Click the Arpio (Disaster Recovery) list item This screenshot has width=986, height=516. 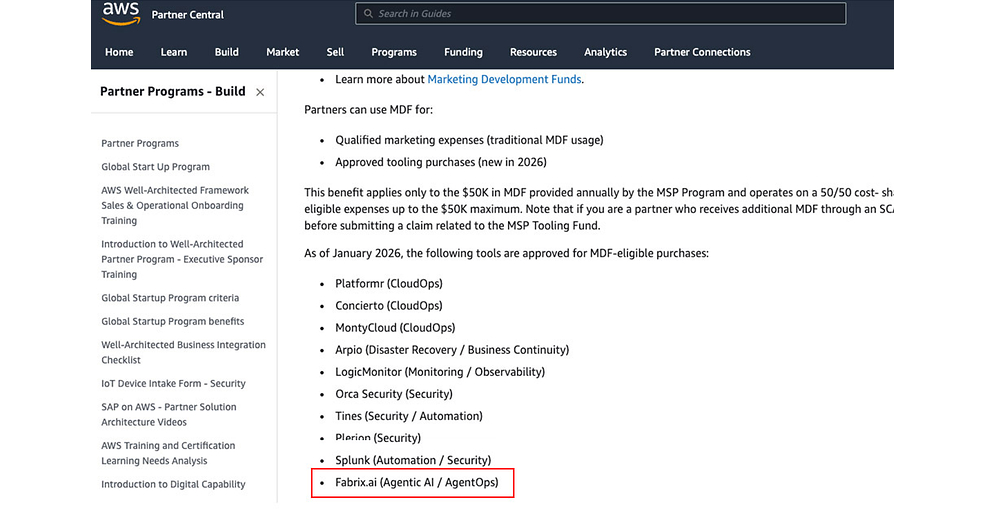pos(451,349)
